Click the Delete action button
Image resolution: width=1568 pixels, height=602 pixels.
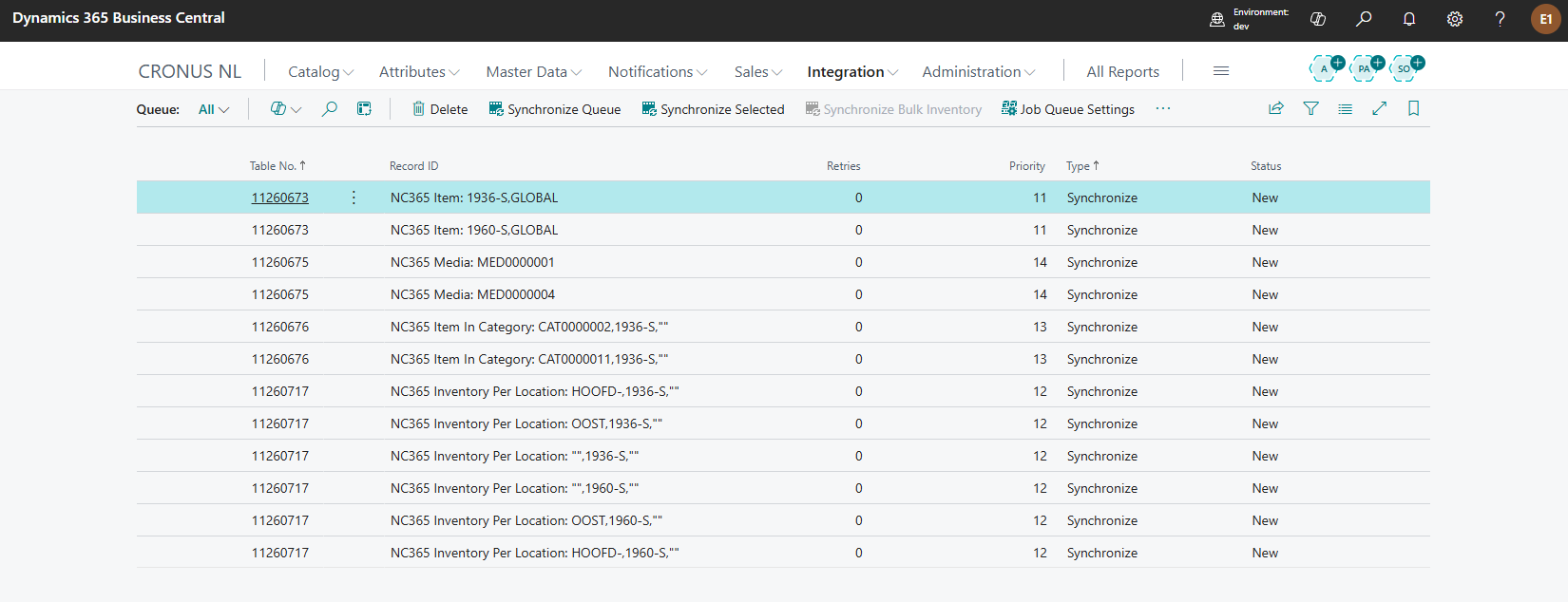click(439, 109)
